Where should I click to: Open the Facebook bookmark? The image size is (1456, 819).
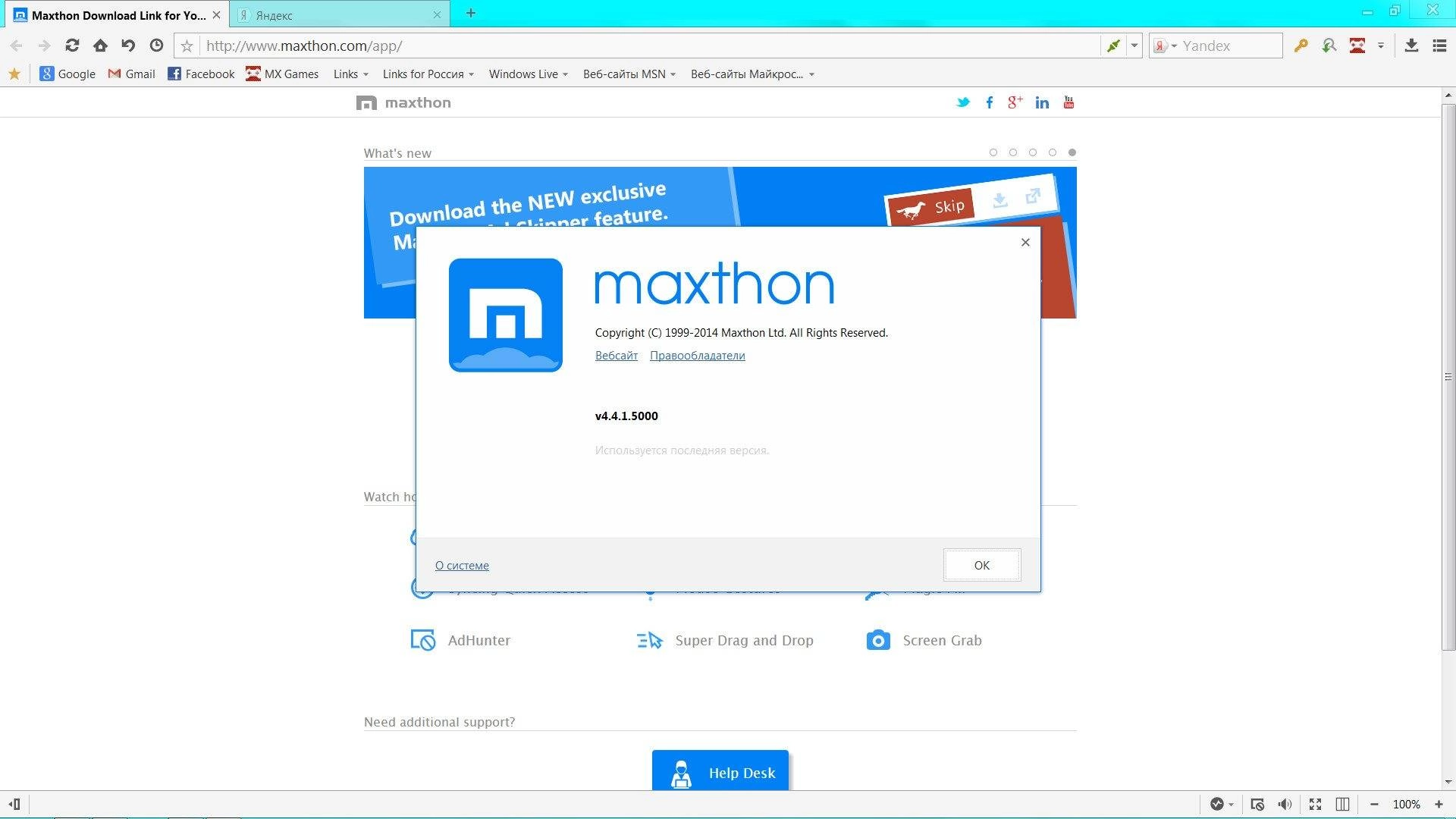click(201, 74)
